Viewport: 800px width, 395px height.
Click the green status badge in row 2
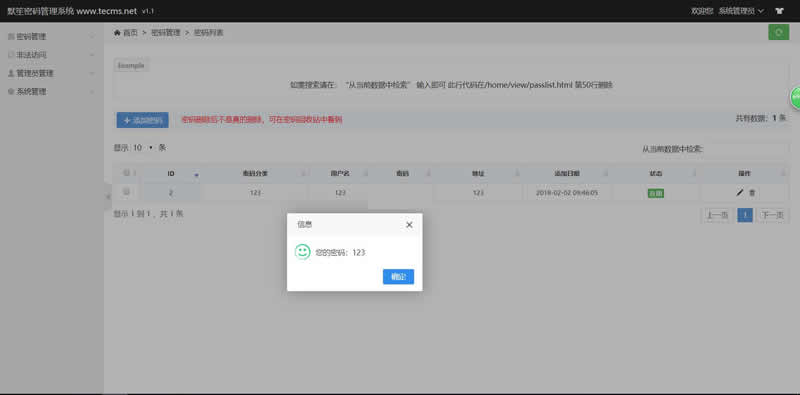coord(656,193)
